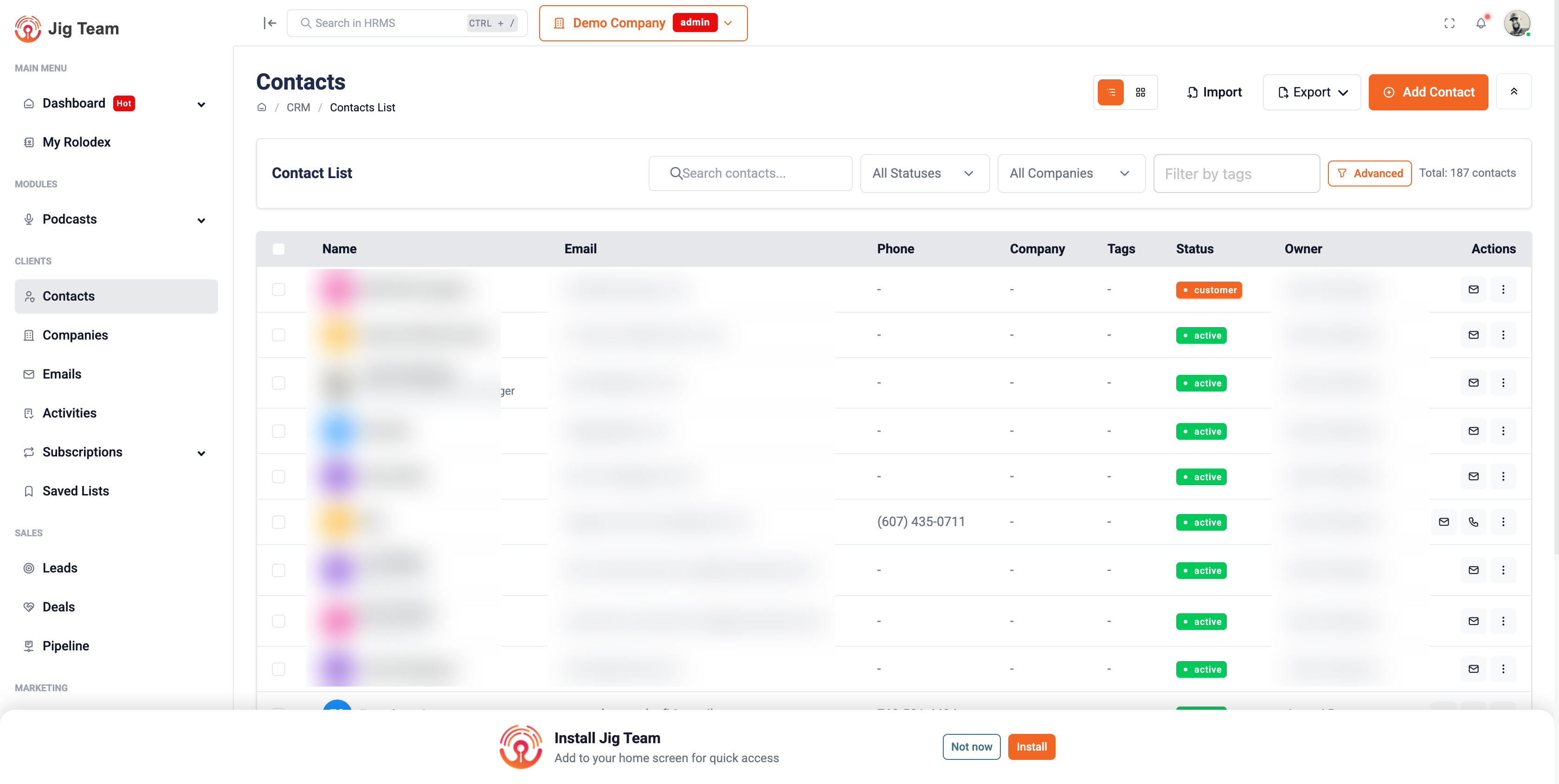The width and height of the screenshot is (1559, 784).
Task: Expand the Subscriptions menu
Action: tap(82, 452)
